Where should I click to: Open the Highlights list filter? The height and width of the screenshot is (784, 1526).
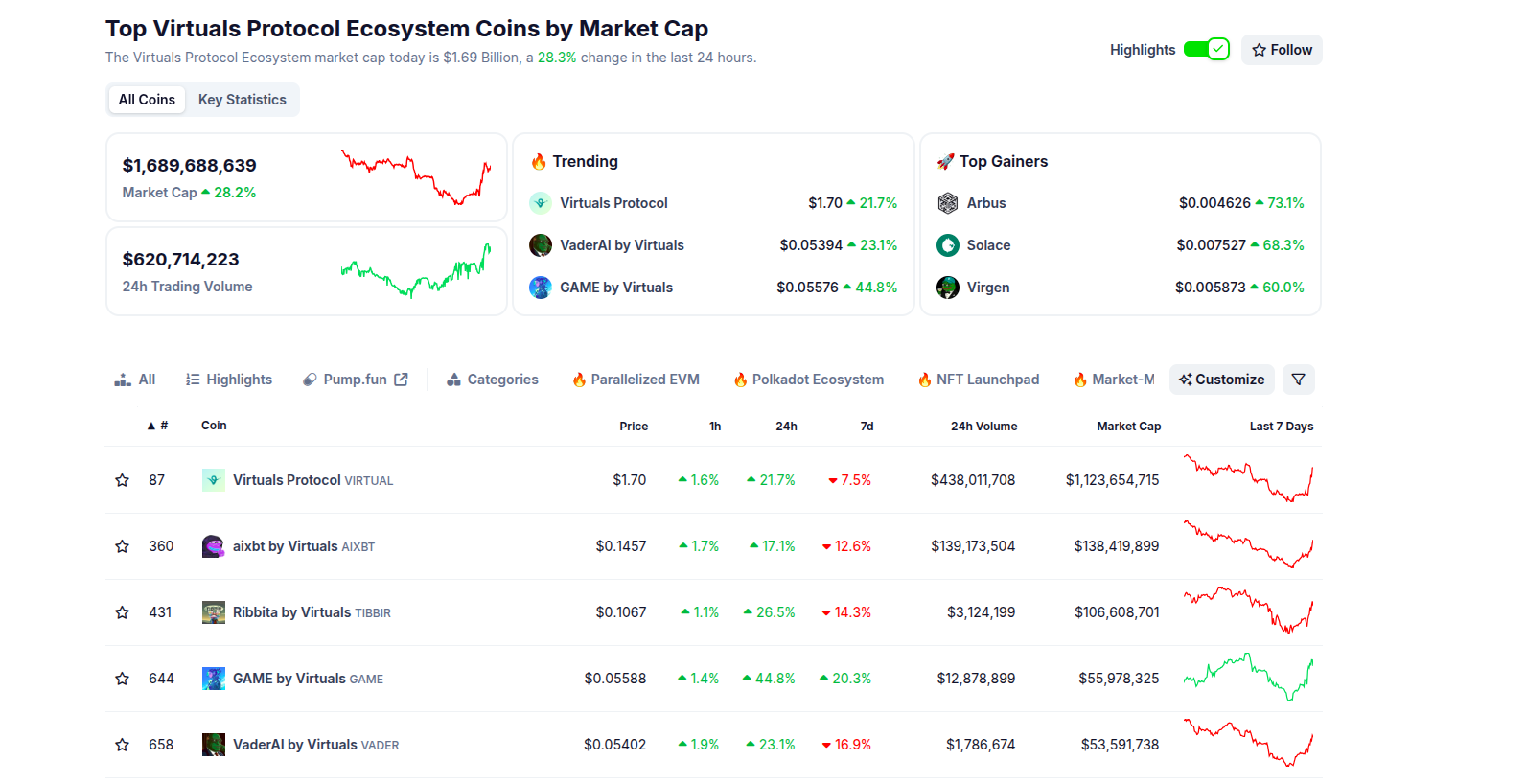(229, 380)
